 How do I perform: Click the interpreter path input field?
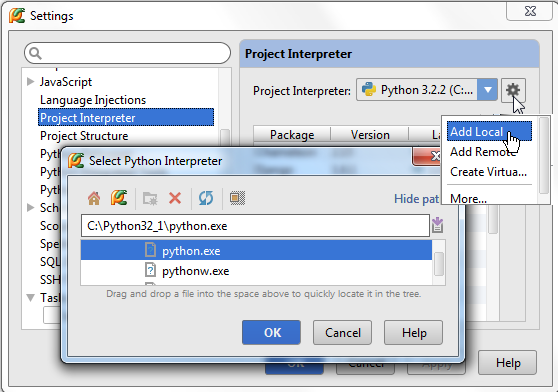[x=255, y=226]
